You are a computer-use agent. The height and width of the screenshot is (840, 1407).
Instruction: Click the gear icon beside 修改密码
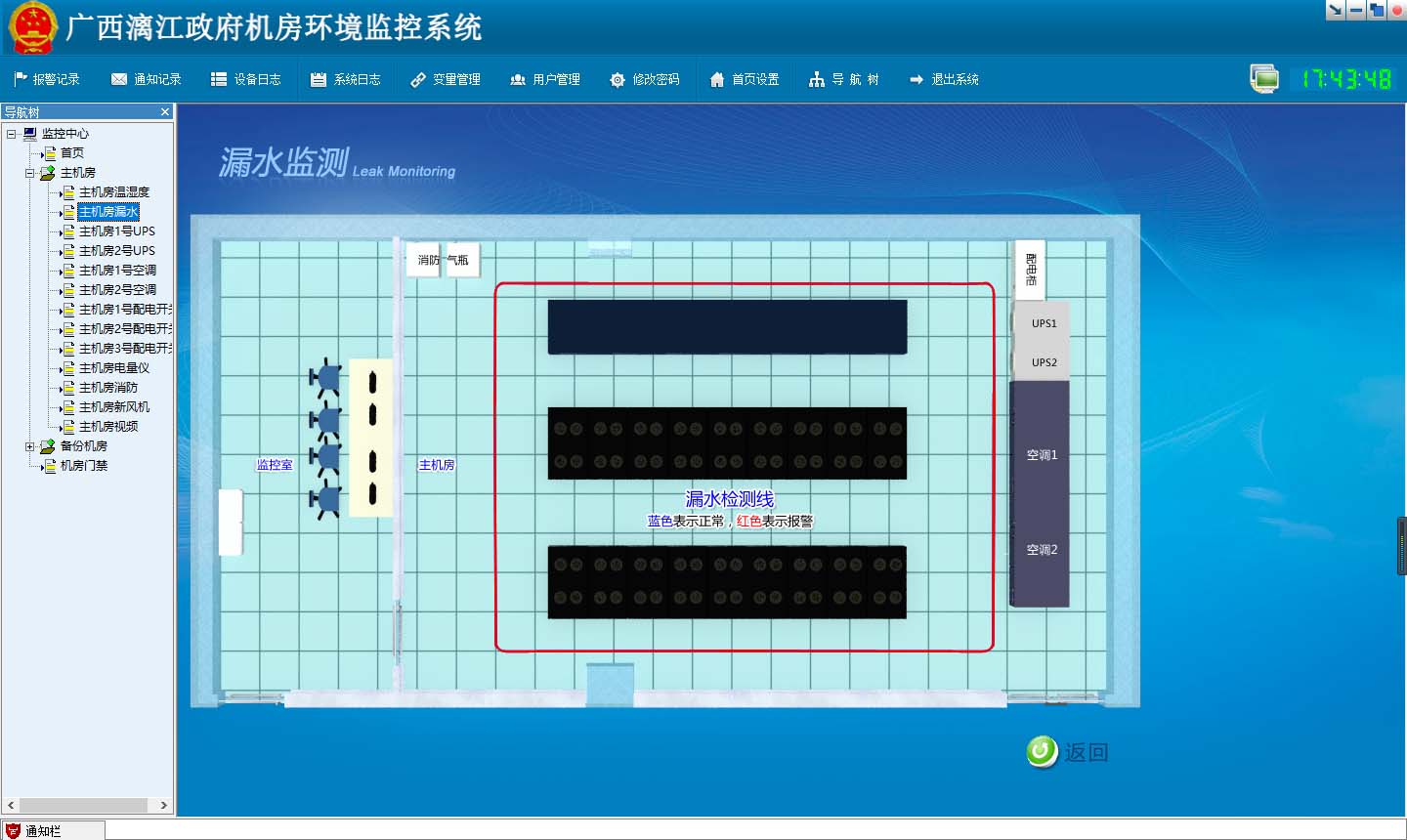tap(618, 80)
